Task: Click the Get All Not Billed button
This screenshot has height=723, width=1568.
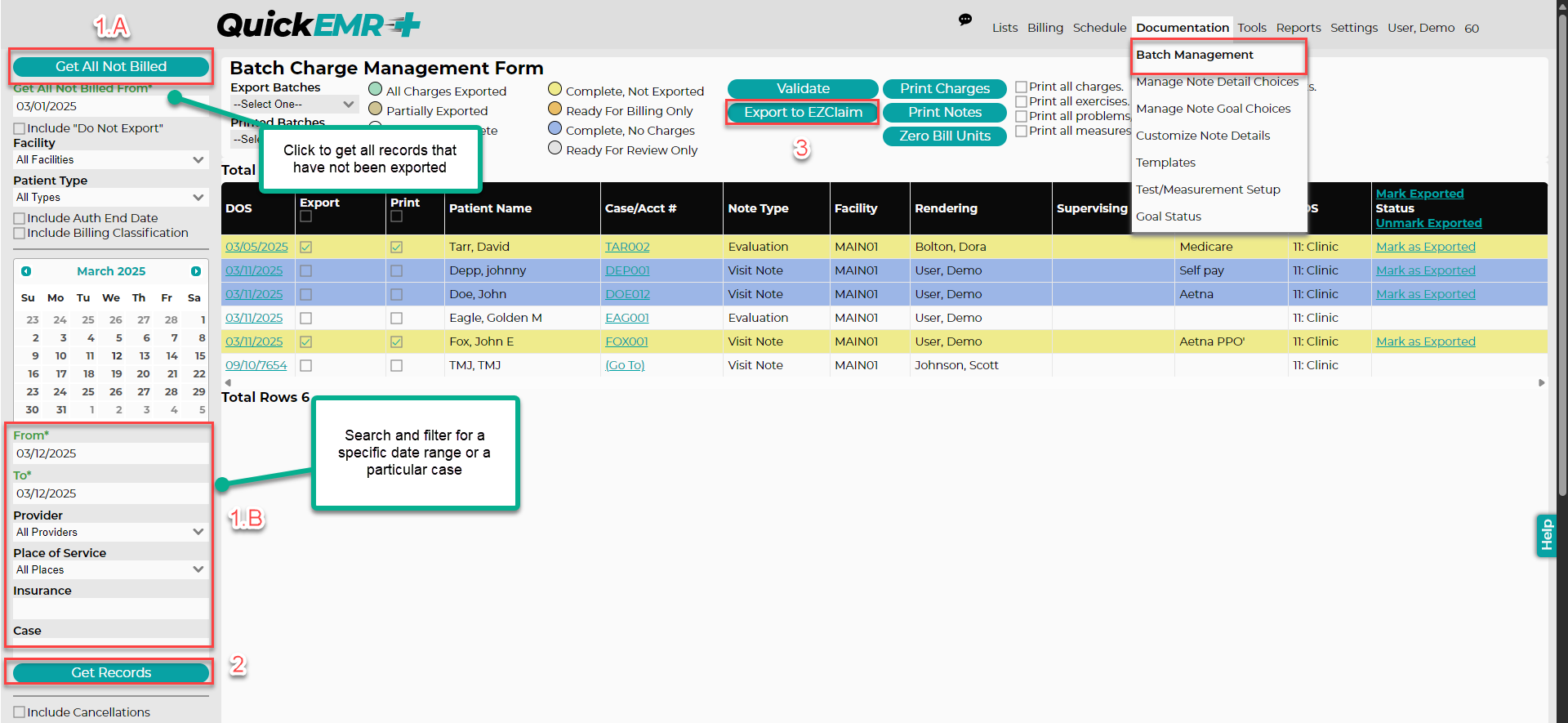Action: 111,67
